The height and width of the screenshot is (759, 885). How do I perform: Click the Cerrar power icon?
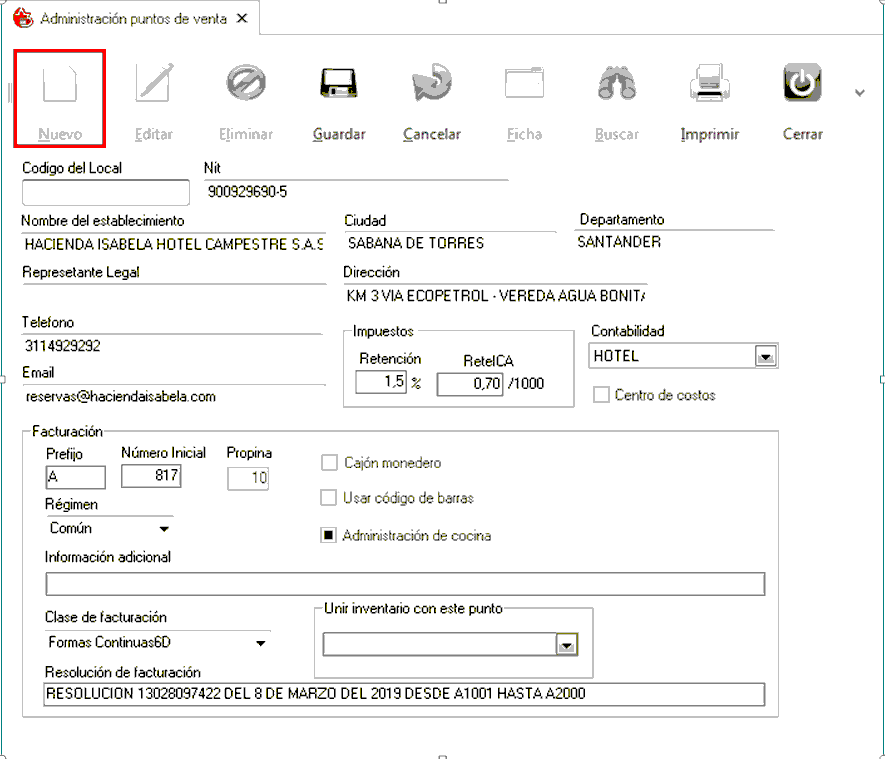click(802, 85)
